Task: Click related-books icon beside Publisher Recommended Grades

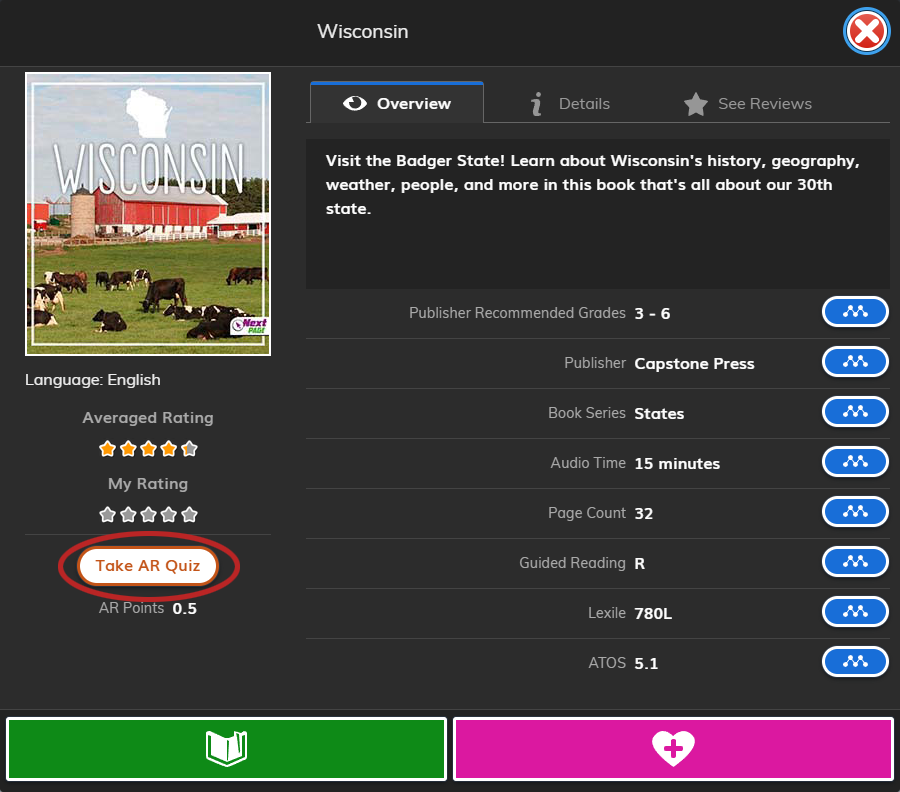Action: (x=855, y=312)
